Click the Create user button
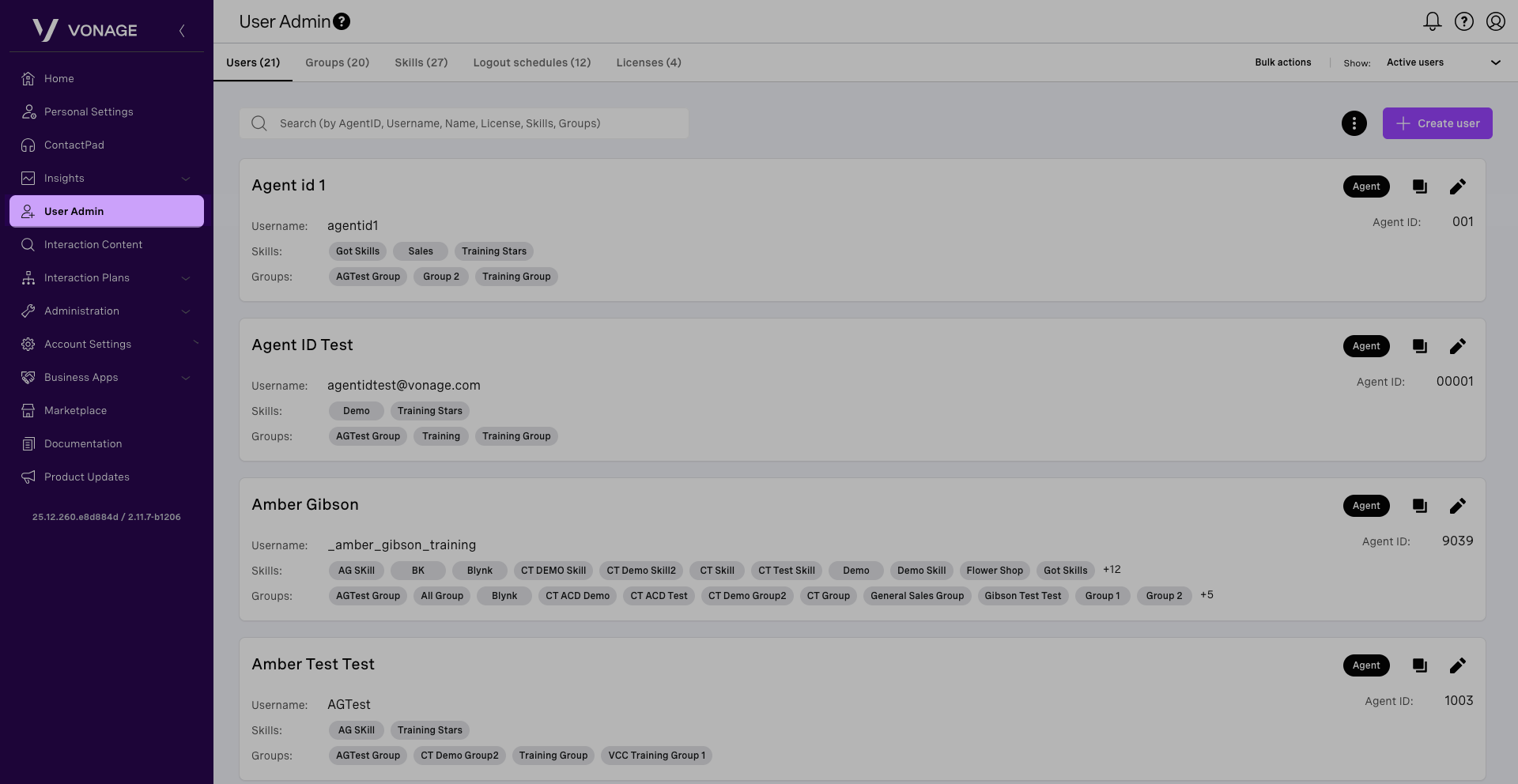This screenshot has width=1518, height=784. (1437, 123)
